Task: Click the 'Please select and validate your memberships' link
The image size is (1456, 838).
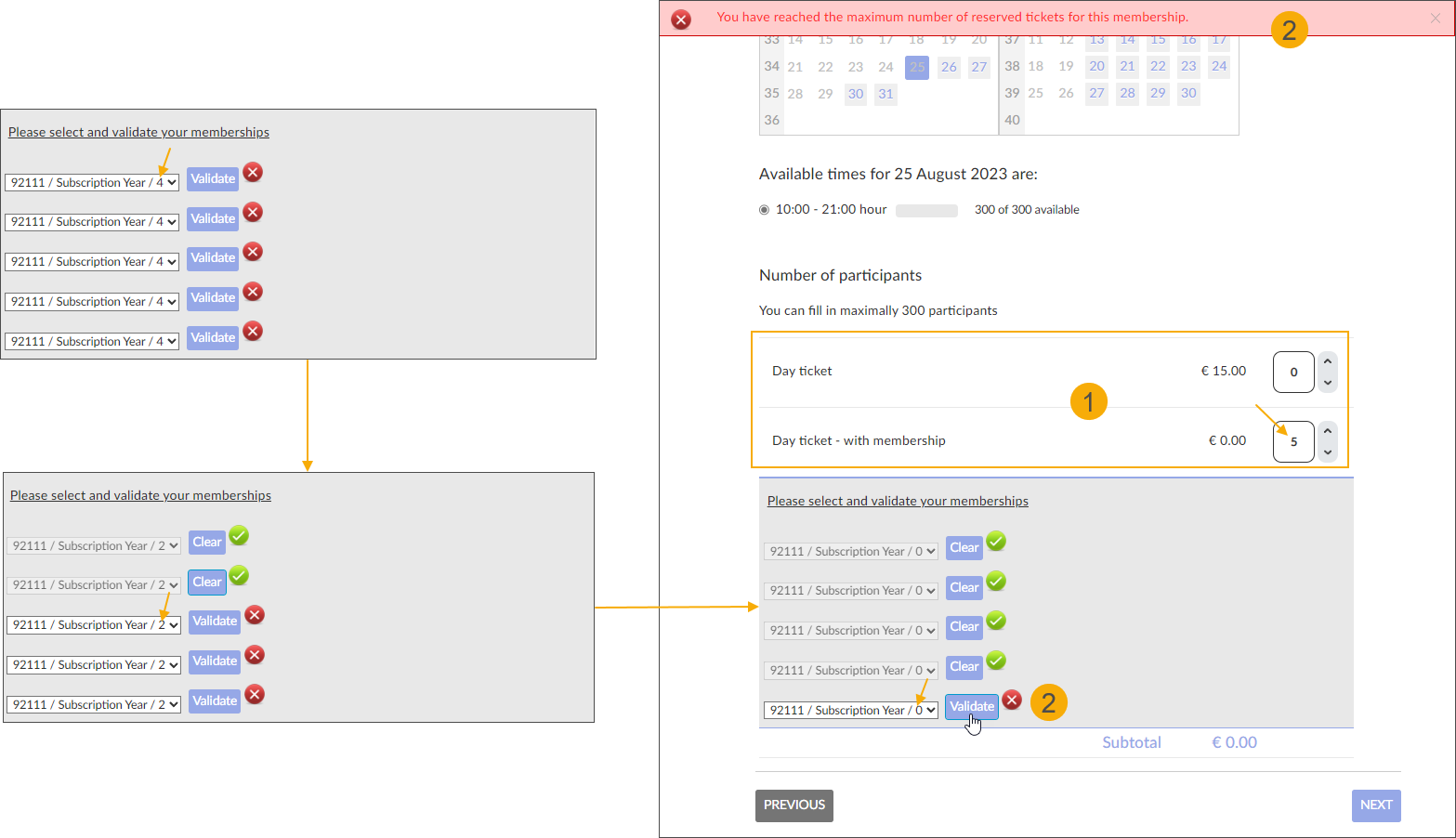Action: pos(898,500)
